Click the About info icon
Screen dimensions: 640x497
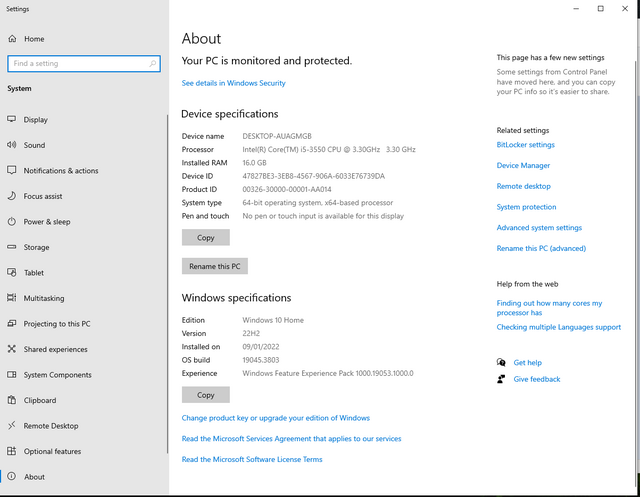coord(12,477)
